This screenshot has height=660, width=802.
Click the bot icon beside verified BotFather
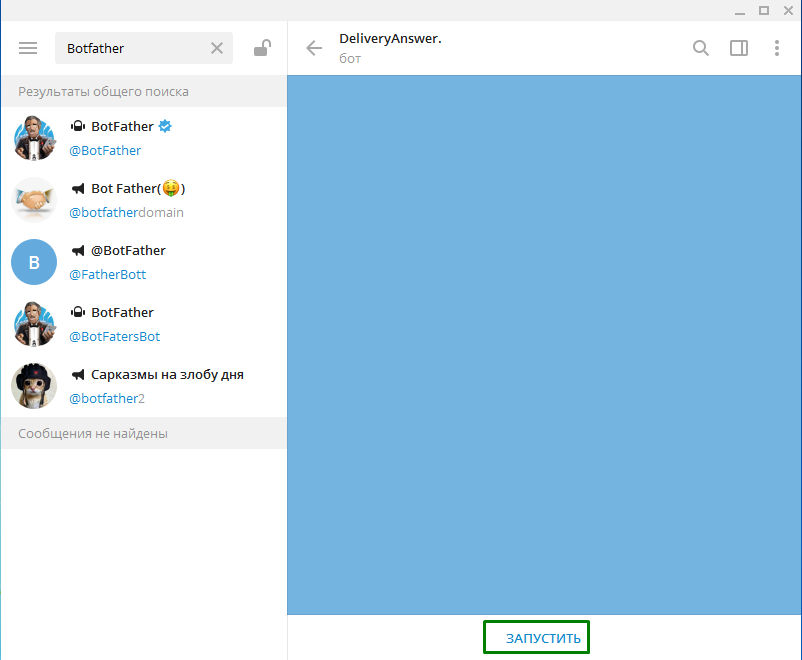pyautogui.click(x=78, y=126)
